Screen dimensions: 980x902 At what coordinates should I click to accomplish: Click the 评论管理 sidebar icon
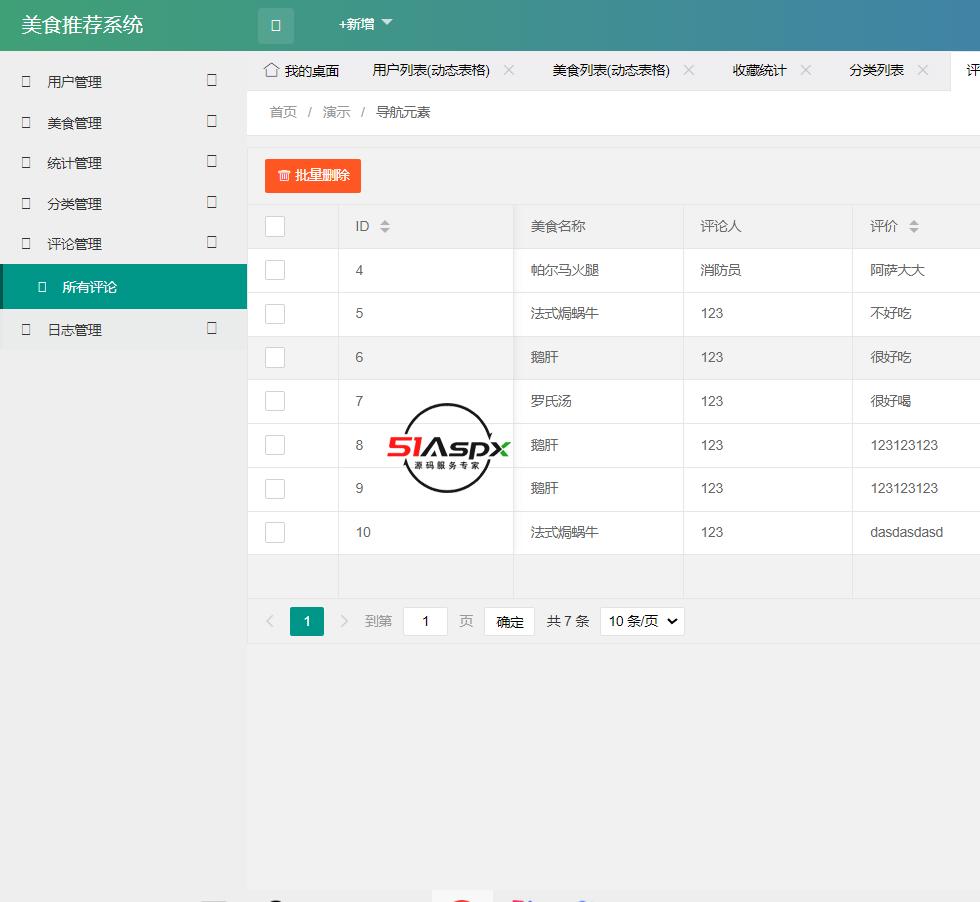pyautogui.click(x=25, y=243)
